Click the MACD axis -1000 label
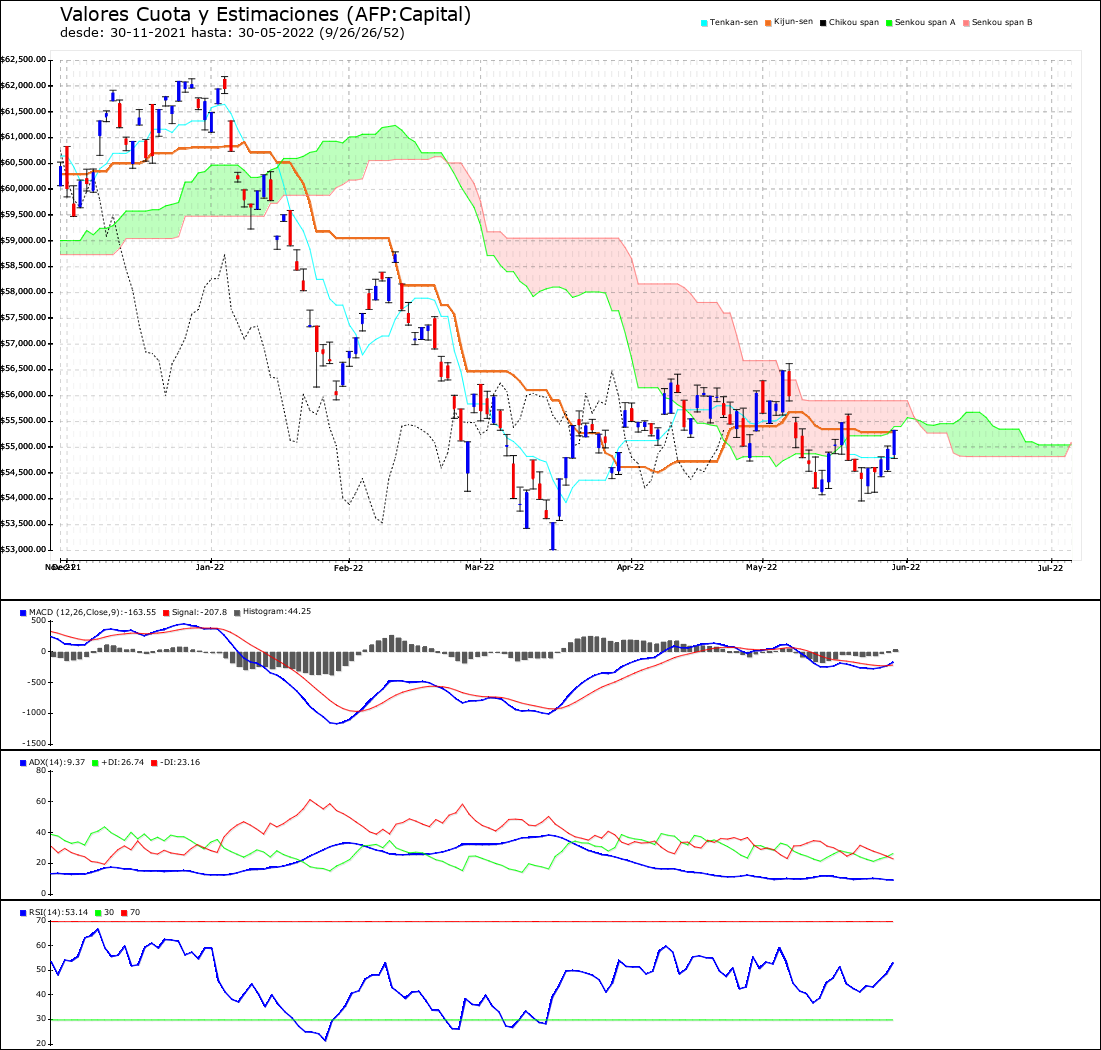1101x1050 pixels. point(33,713)
